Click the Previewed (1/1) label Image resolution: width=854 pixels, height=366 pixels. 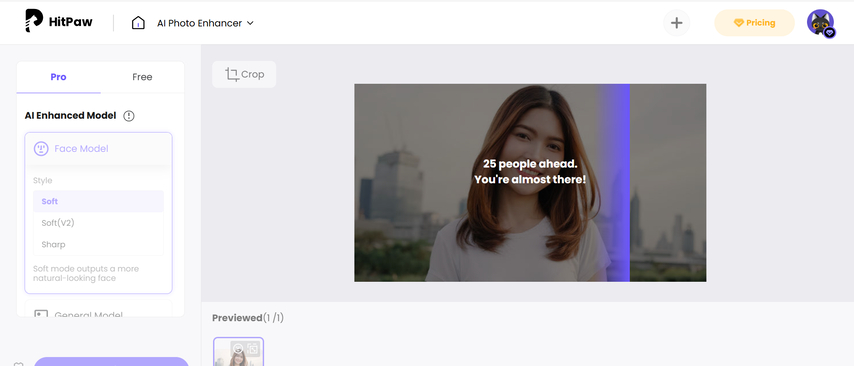(x=248, y=318)
